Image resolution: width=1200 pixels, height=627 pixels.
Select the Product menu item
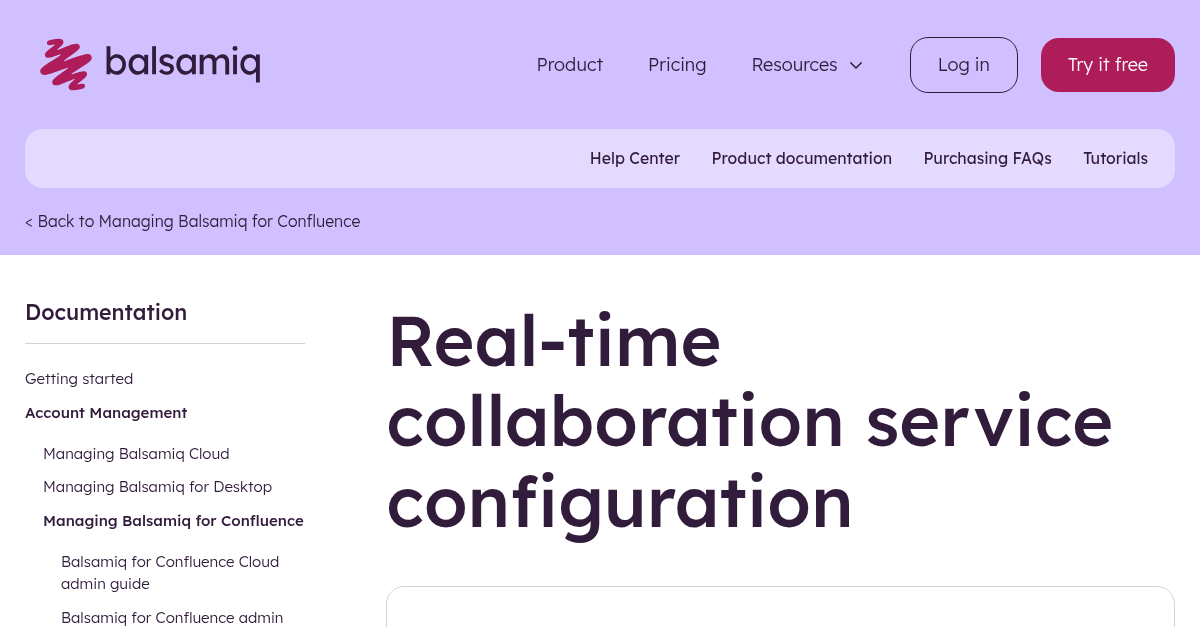(569, 64)
